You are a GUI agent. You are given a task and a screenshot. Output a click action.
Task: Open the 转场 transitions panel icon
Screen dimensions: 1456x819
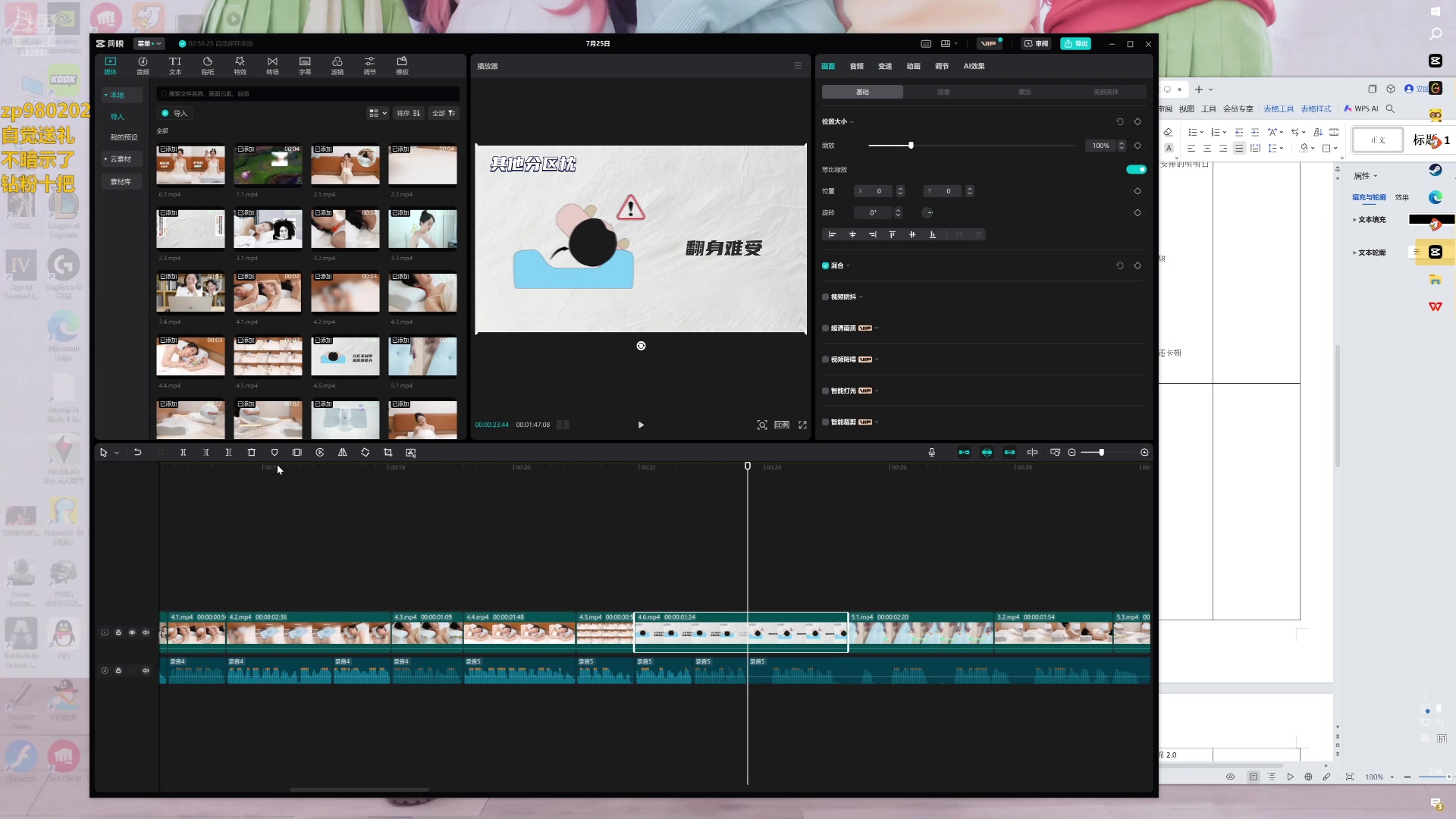pos(272,65)
